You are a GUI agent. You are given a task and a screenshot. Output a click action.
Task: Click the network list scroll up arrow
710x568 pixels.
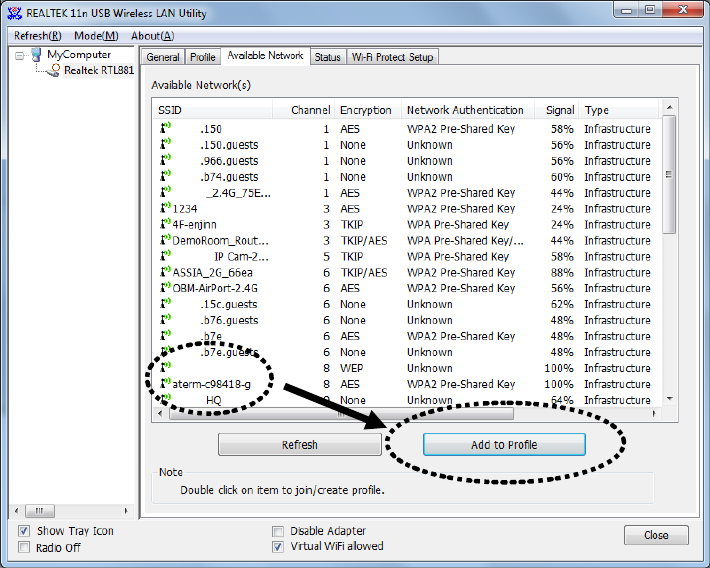(669, 108)
